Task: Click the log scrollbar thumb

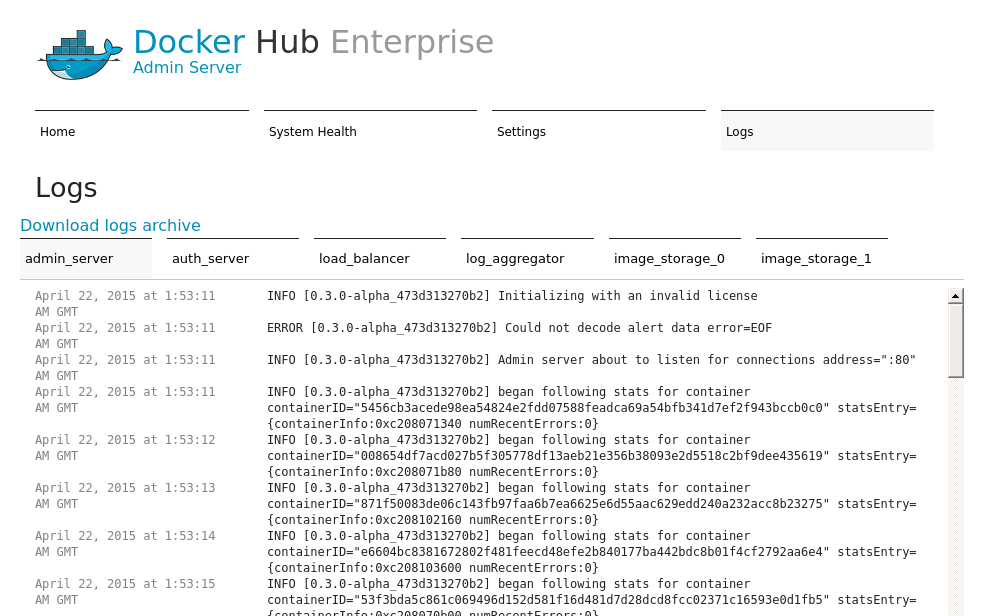Action: (x=955, y=341)
